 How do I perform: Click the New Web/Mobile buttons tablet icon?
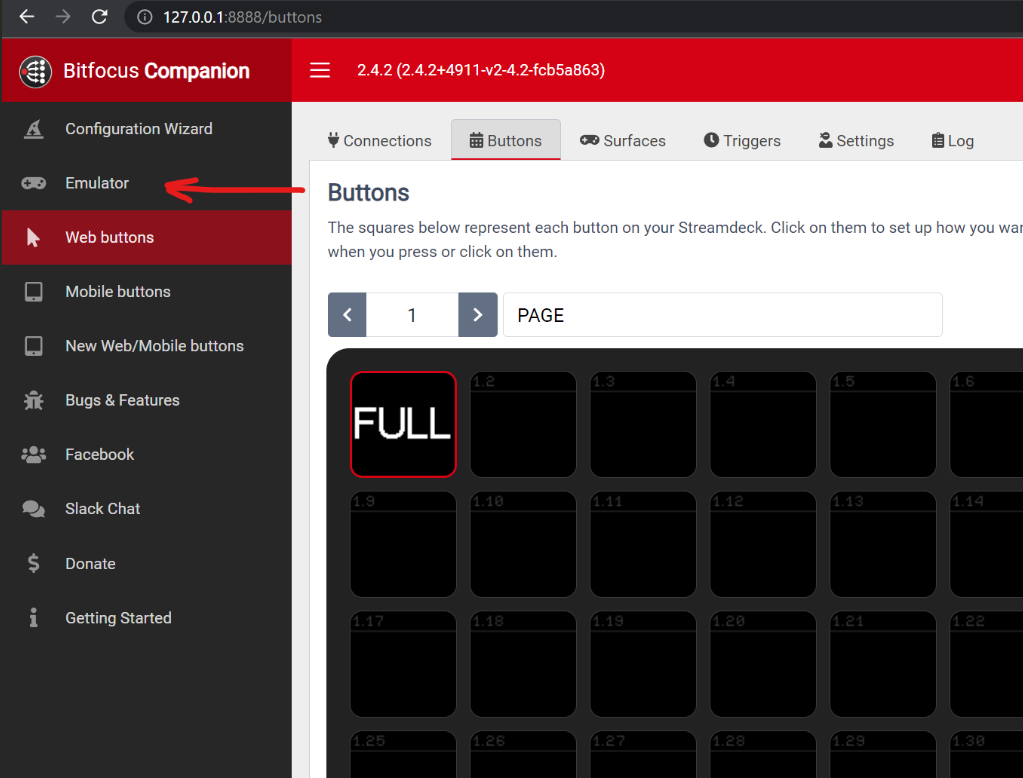click(x=33, y=346)
